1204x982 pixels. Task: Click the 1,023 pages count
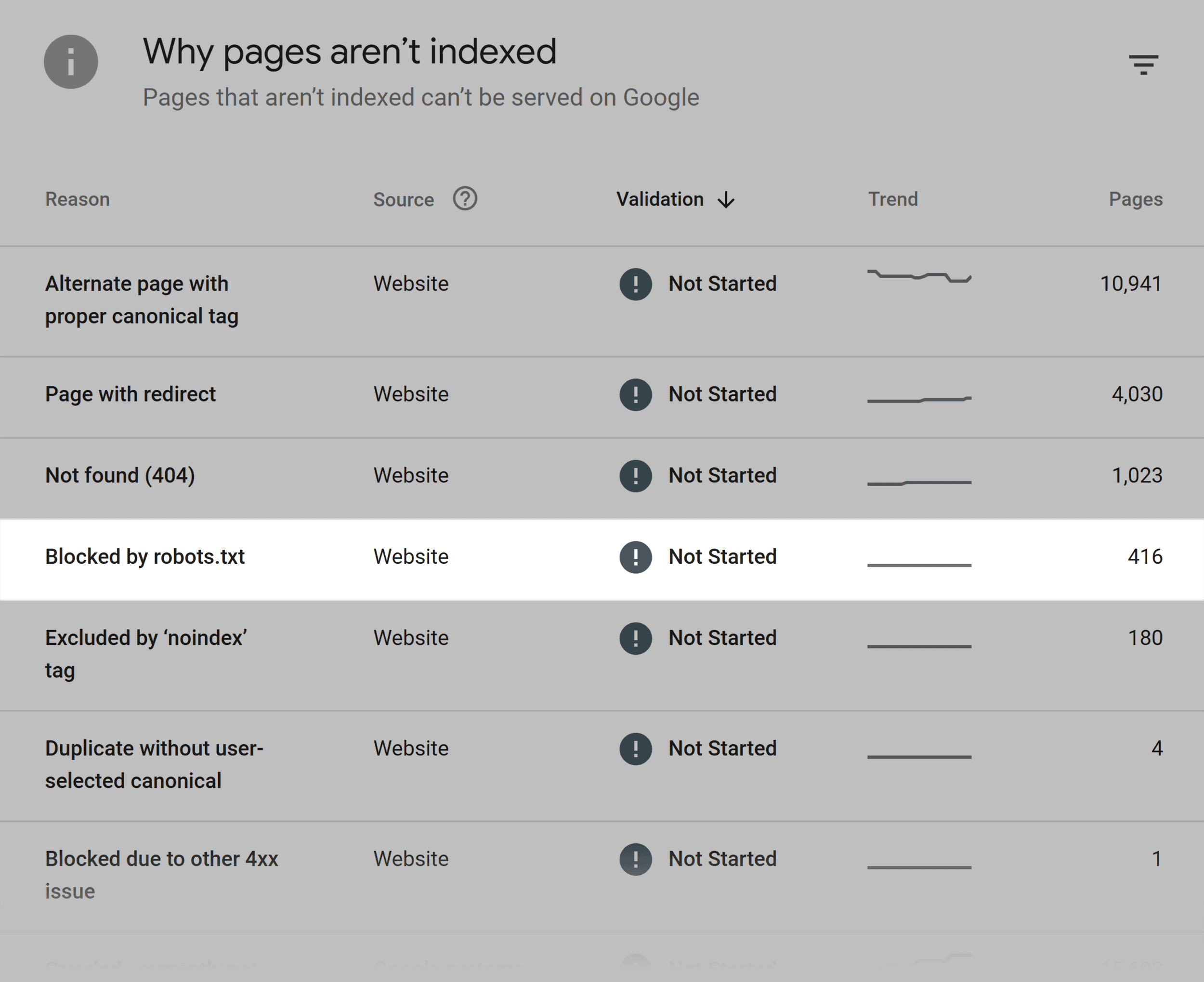(x=1137, y=476)
